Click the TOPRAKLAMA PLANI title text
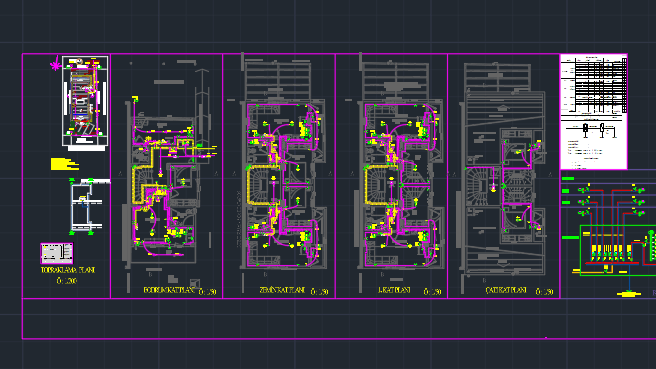 tap(68, 270)
